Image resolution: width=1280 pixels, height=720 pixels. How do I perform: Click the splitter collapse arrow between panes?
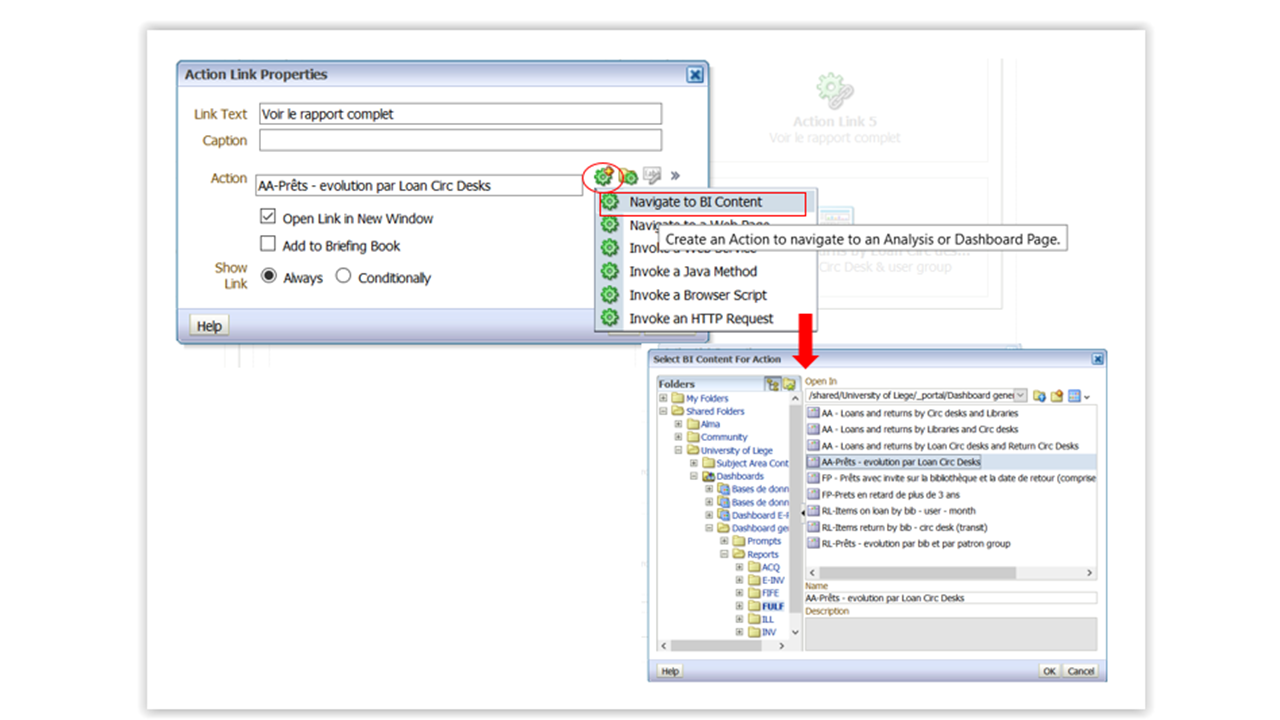pyautogui.click(x=803, y=513)
